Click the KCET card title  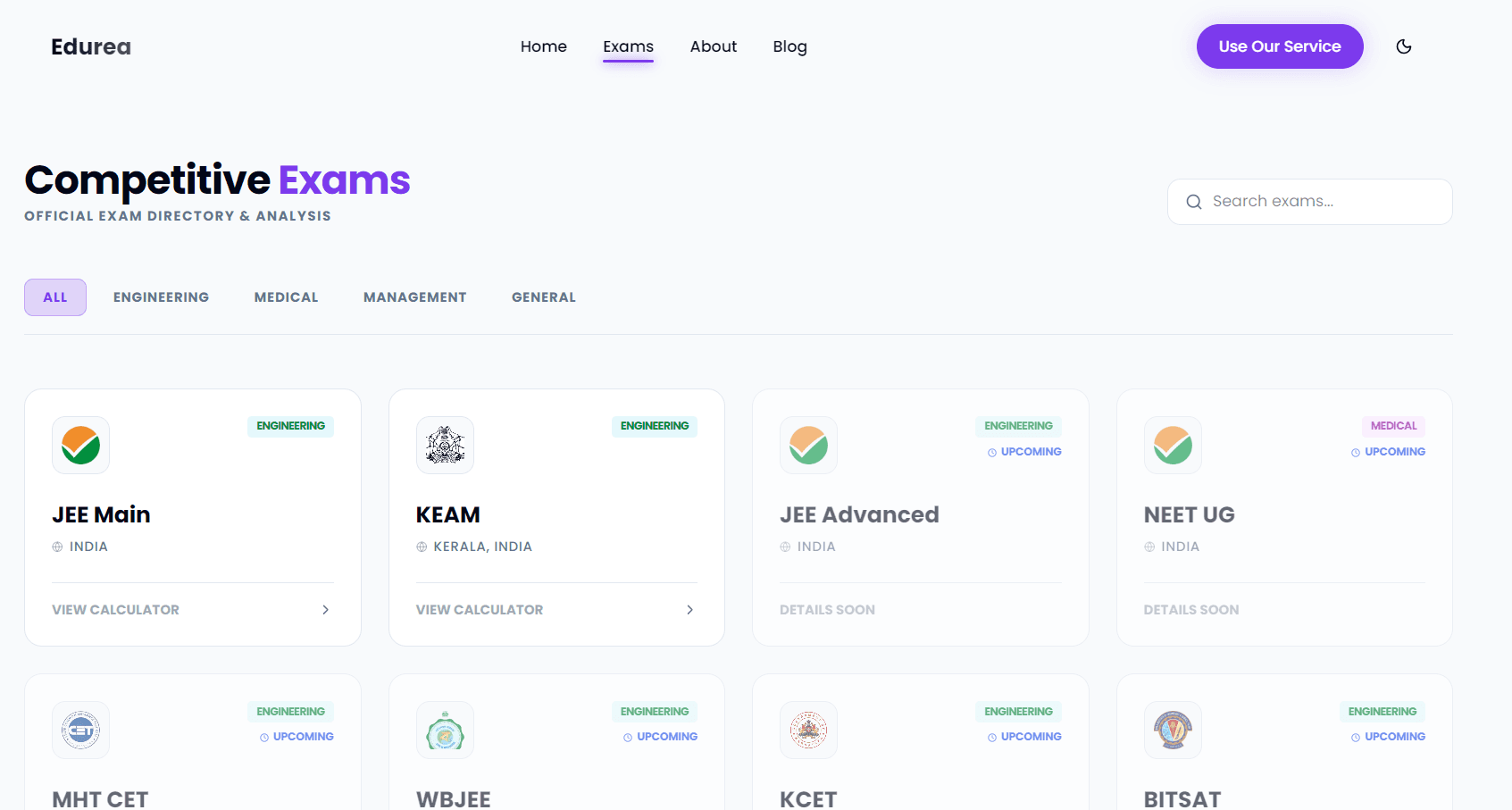[x=808, y=798]
